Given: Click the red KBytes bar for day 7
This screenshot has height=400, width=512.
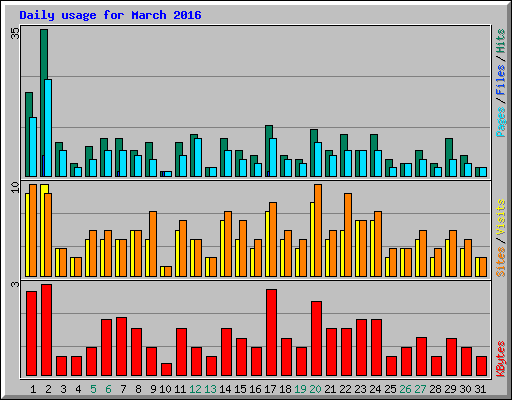Looking at the screenshot, I should (x=121, y=347).
